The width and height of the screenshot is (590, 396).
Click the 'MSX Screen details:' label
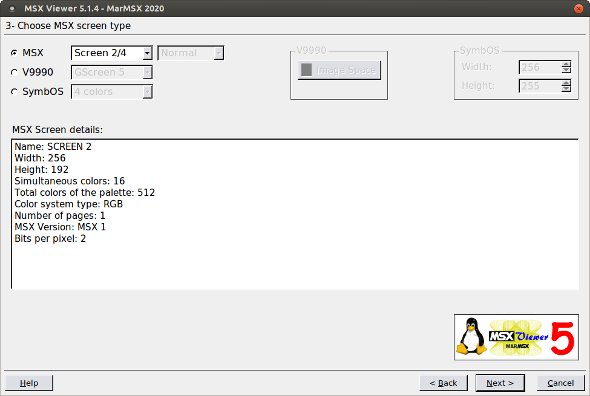point(57,129)
